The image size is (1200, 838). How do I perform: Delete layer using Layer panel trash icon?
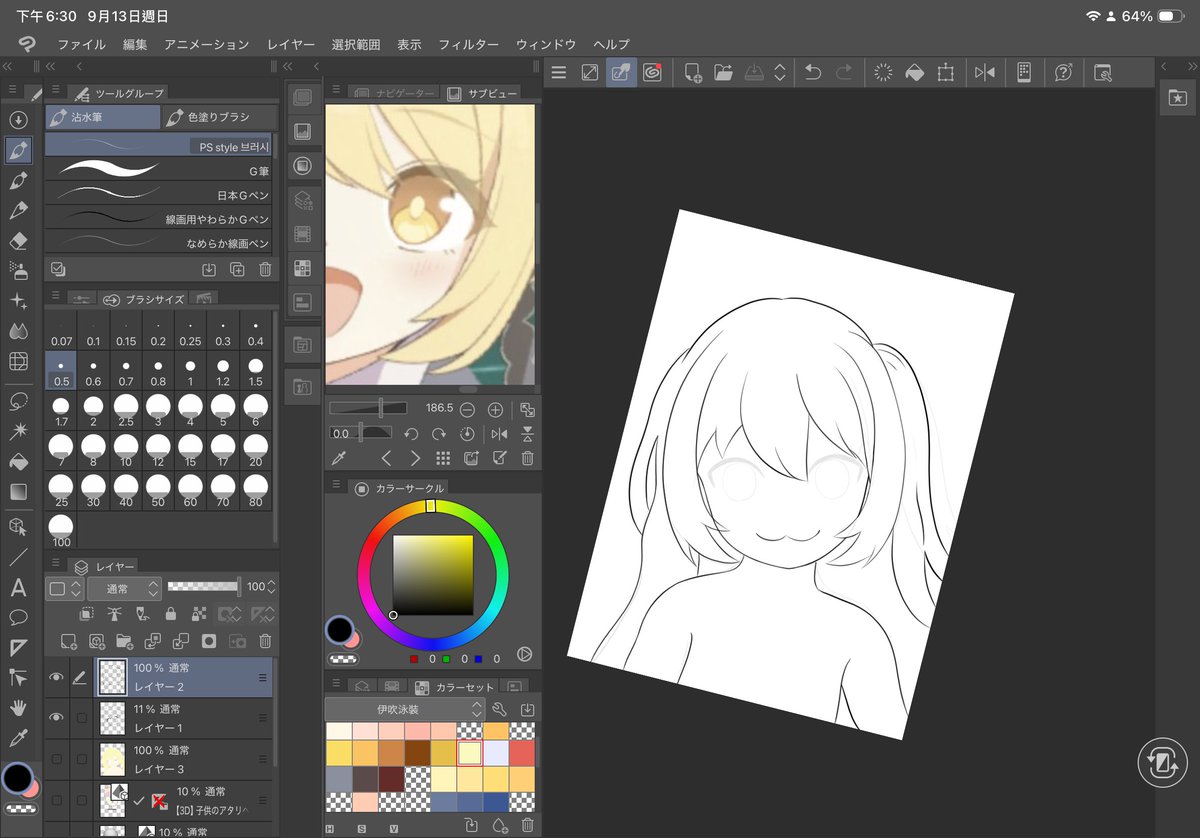coord(266,641)
